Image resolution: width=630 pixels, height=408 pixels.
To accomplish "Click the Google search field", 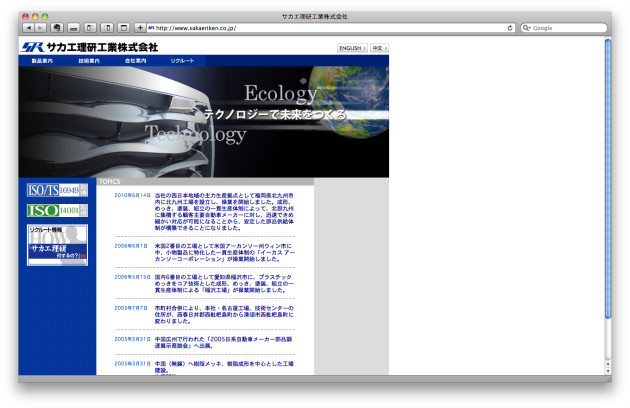I will [564, 28].
